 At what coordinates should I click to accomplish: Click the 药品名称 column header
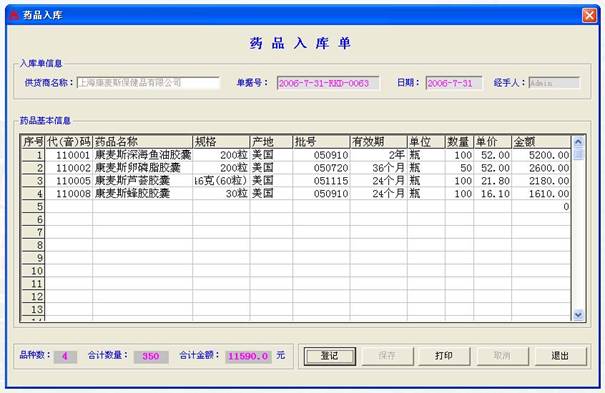coord(142,142)
